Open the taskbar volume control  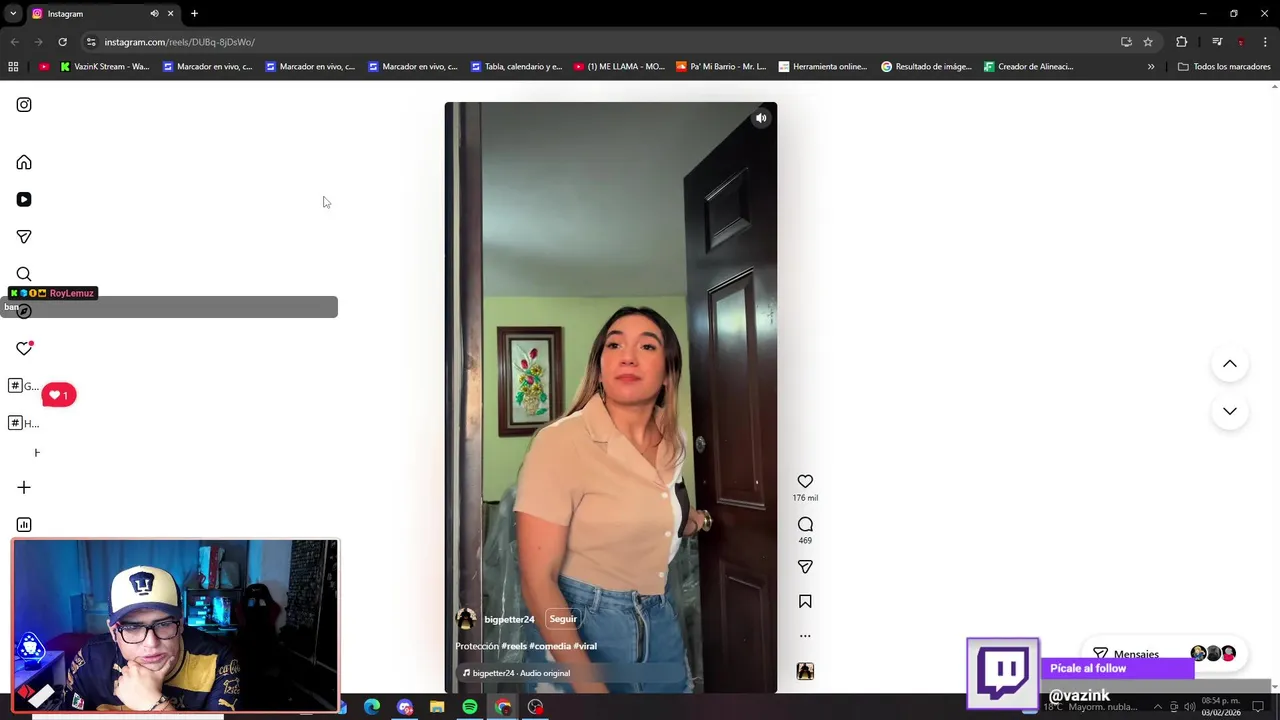(x=1189, y=707)
